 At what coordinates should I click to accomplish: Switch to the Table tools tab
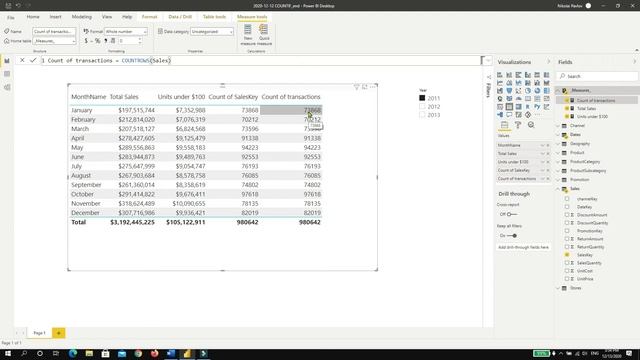click(x=214, y=17)
